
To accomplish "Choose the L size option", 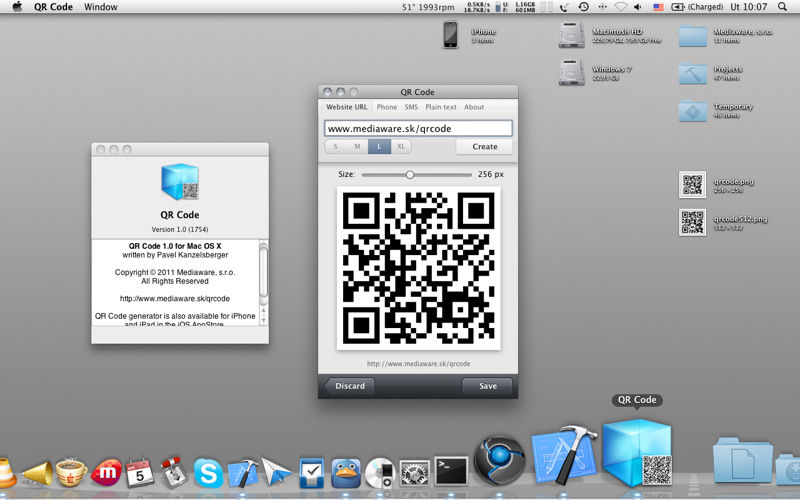I will [379, 146].
